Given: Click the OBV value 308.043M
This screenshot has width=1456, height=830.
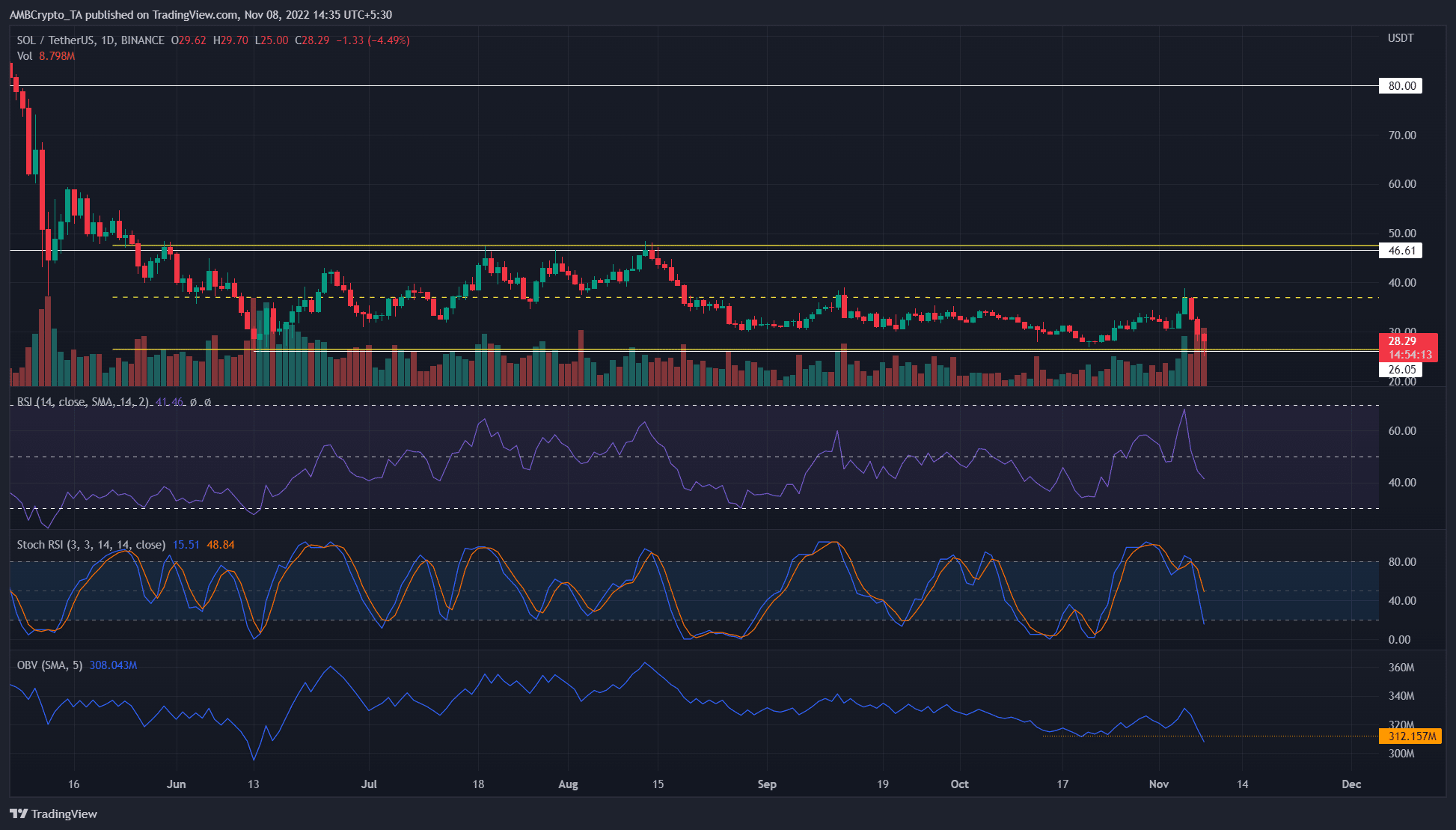Looking at the screenshot, I should point(113,665).
